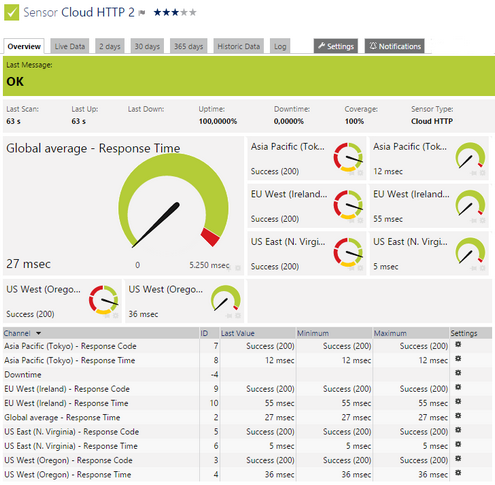Open the 30 days tab
The height and width of the screenshot is (485, 495).
pyautogui.click(x=147, y=46)
